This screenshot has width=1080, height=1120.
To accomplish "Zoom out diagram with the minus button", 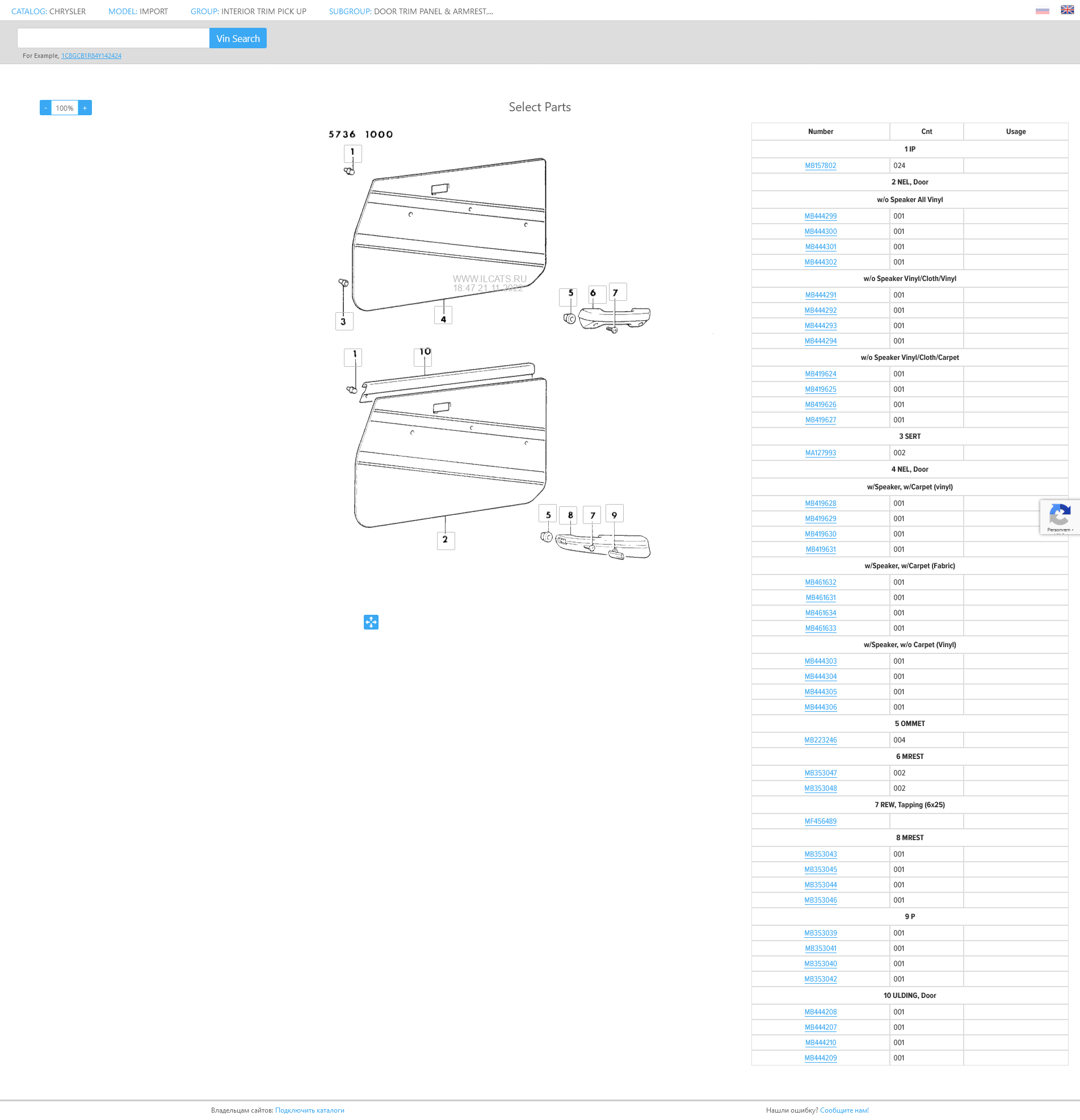I will tap(46, 108).
